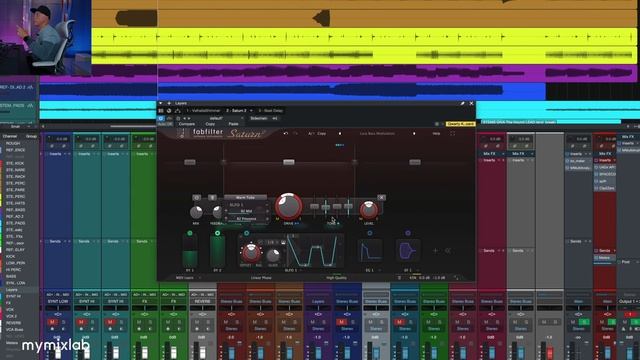Click the XLFO offset knob

[x=251, y=253]
